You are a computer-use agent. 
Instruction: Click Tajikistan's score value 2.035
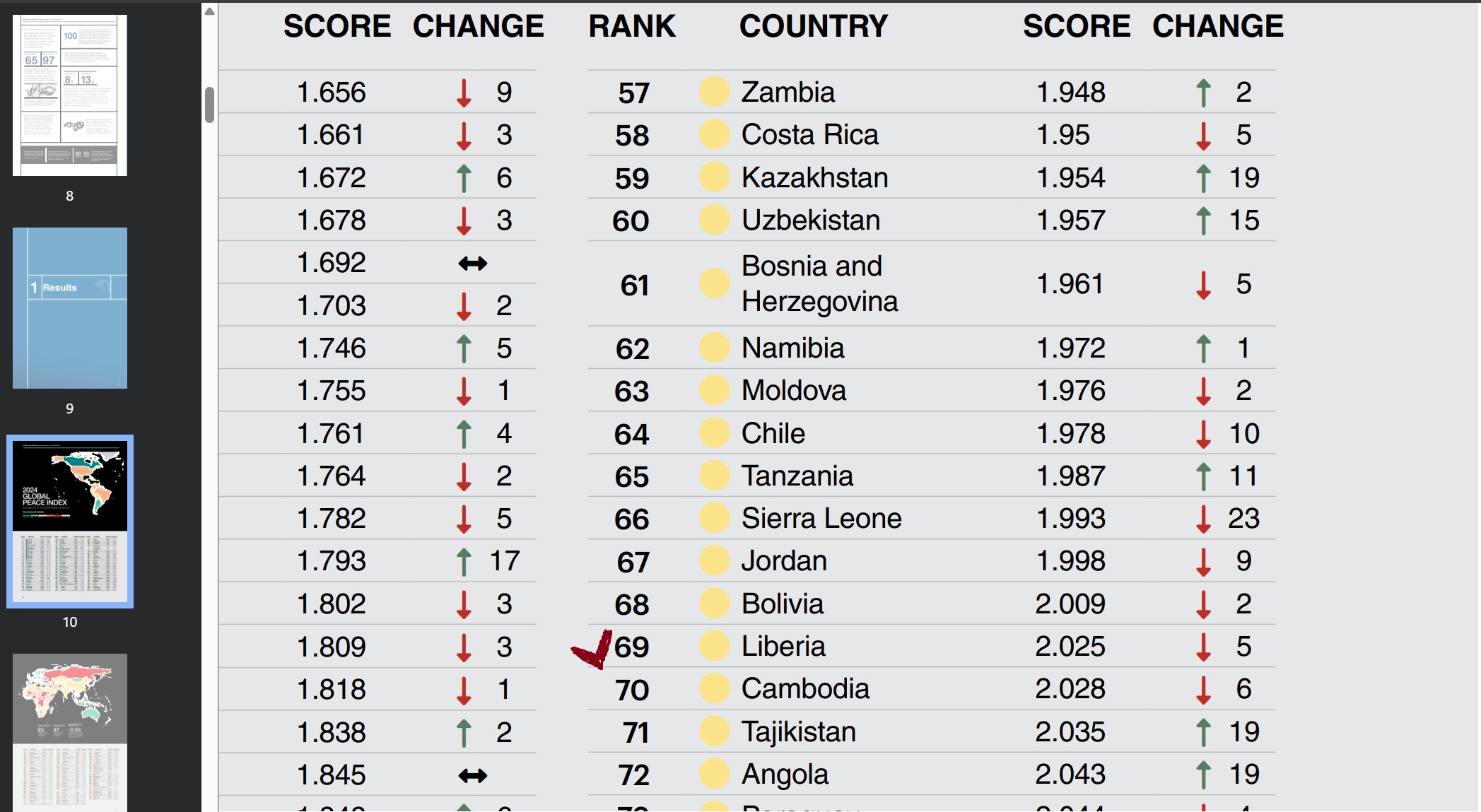point(1070,731)
